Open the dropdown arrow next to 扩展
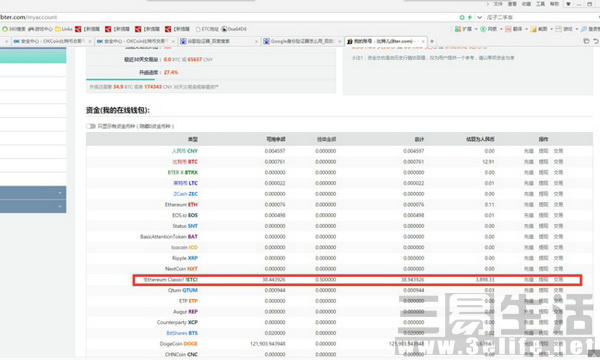Viewport: 600px width, 360px height. coord(476,29)
